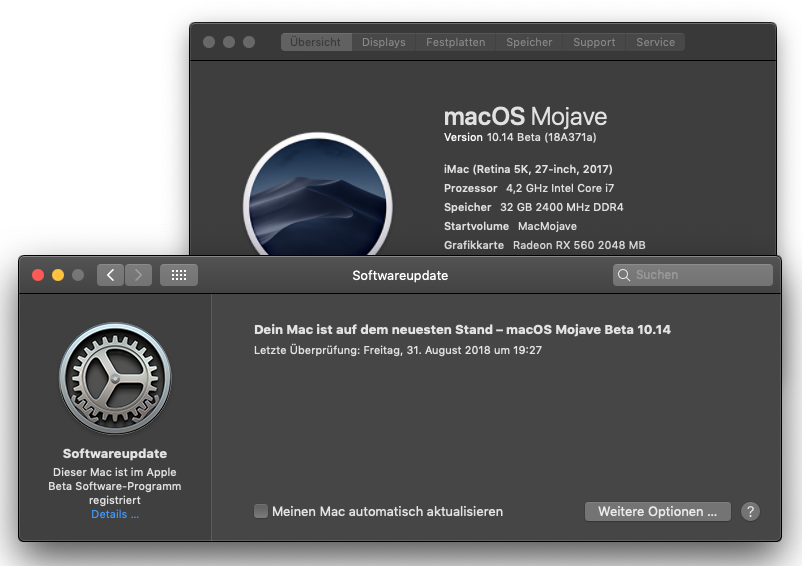The height and width of the screenshot is (566, 802).
Task: Go forward with the right chevron button
Action: coord(138,275)
